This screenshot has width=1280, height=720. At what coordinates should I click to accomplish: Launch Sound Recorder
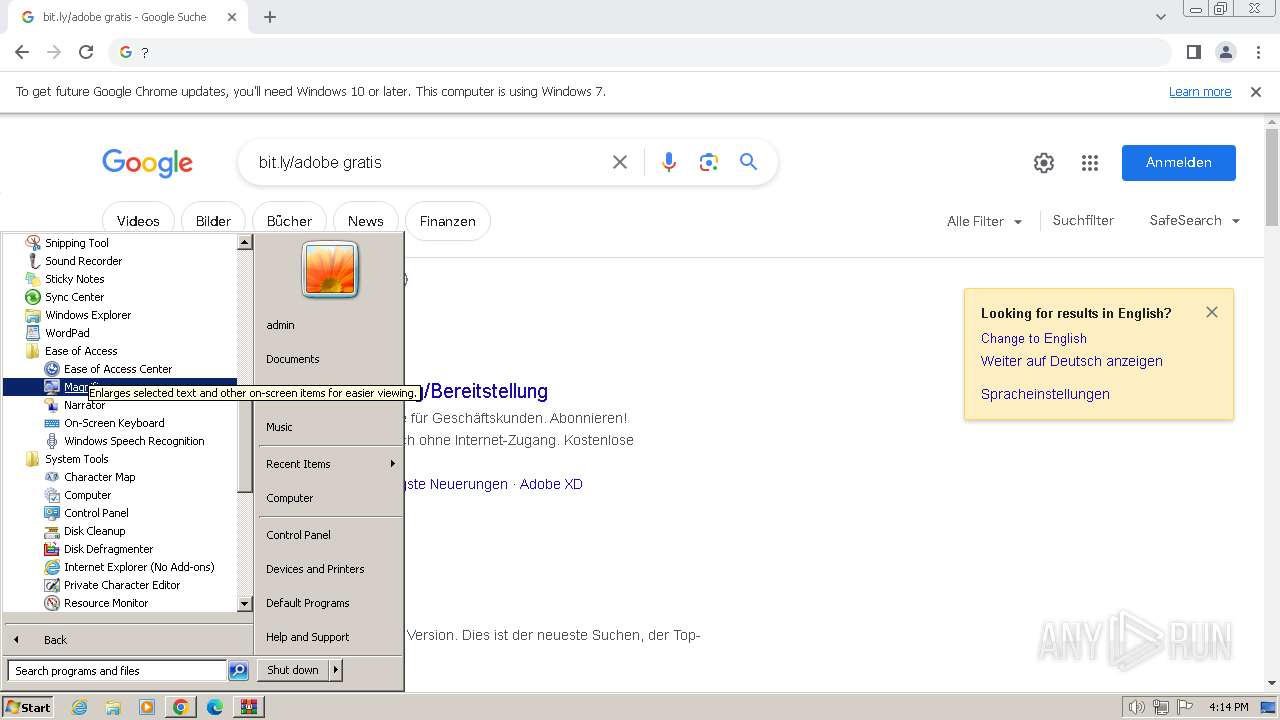click(83, 261)
